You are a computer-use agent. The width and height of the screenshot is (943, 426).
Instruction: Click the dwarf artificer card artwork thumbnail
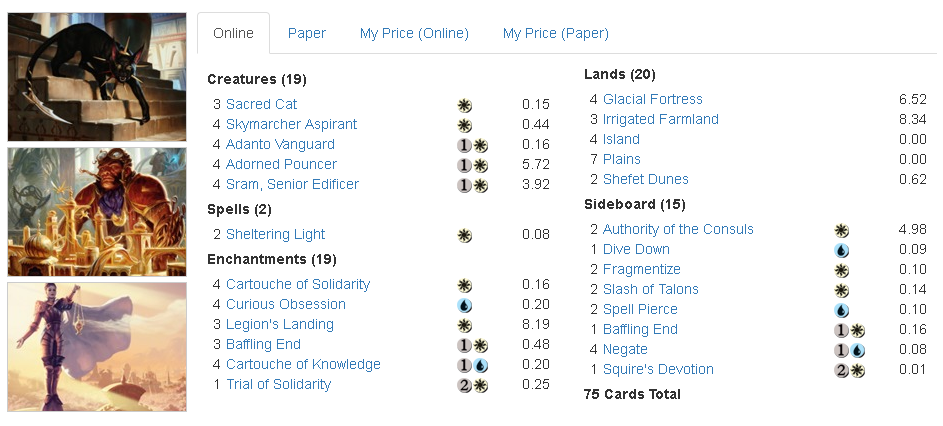[x=97, y=212]
